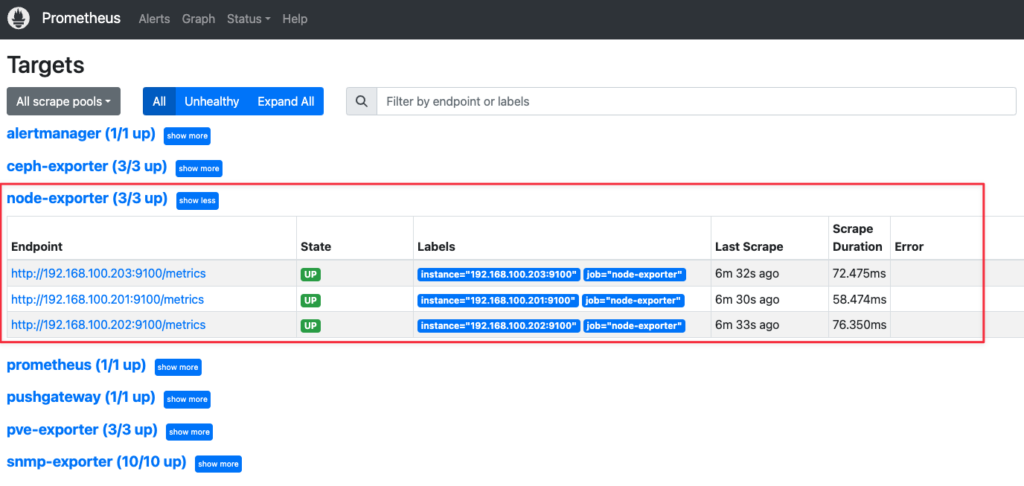
Task: Go to the Graph page
Action: (x=199, y=19)
